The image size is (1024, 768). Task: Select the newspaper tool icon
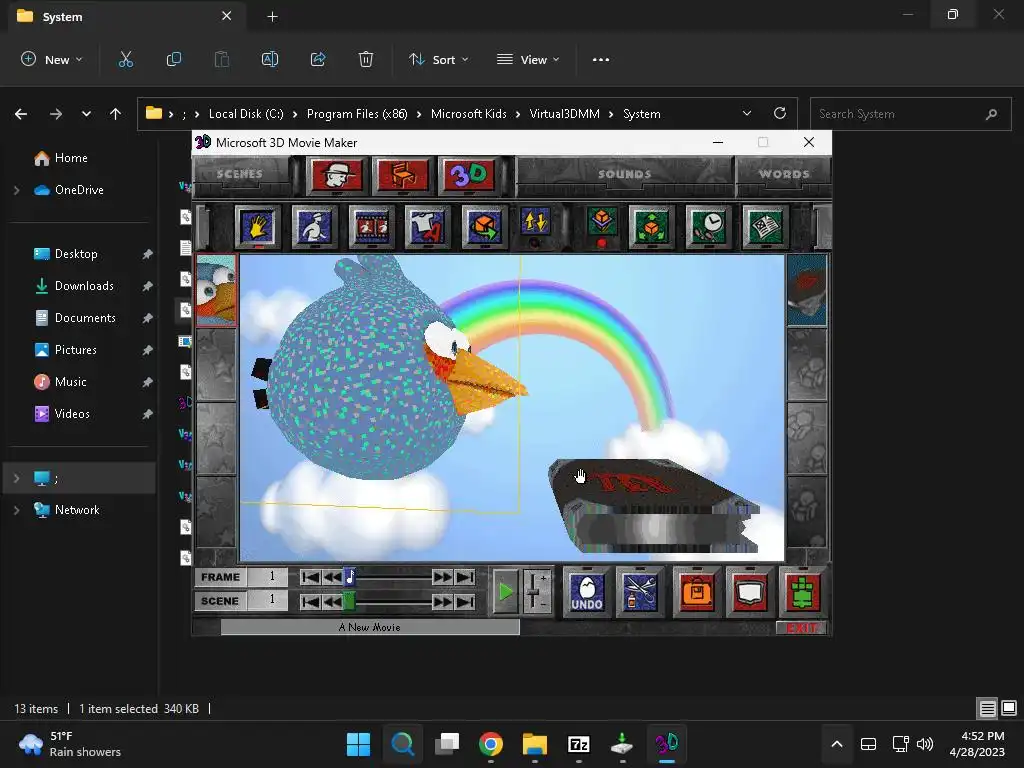pos(765,227)
